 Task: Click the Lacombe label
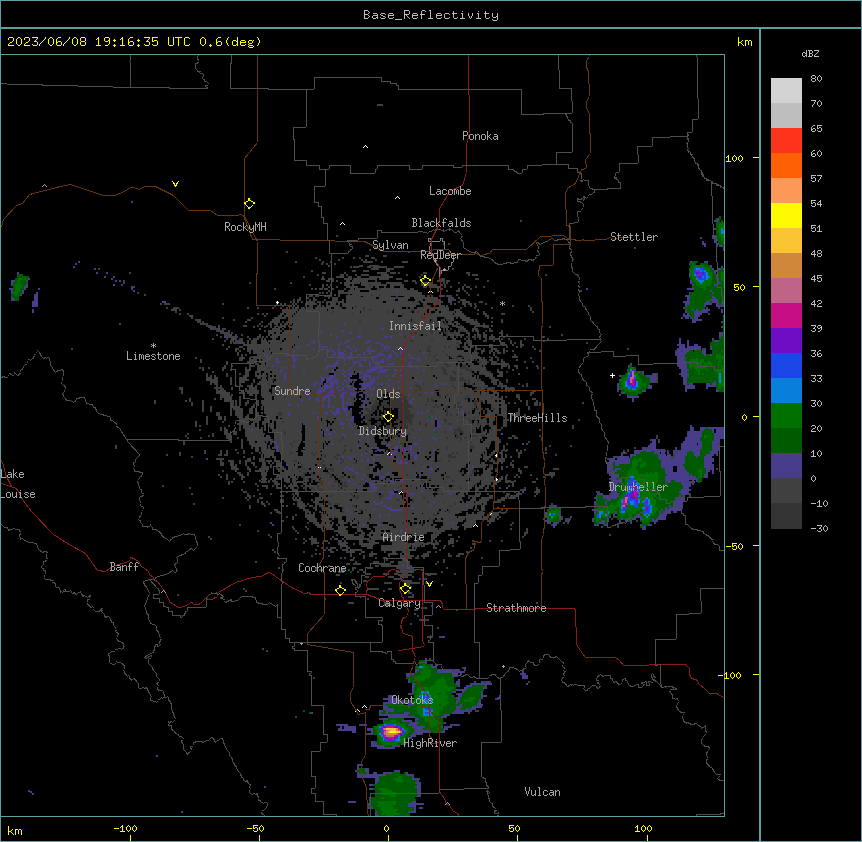tap(450, 191)
